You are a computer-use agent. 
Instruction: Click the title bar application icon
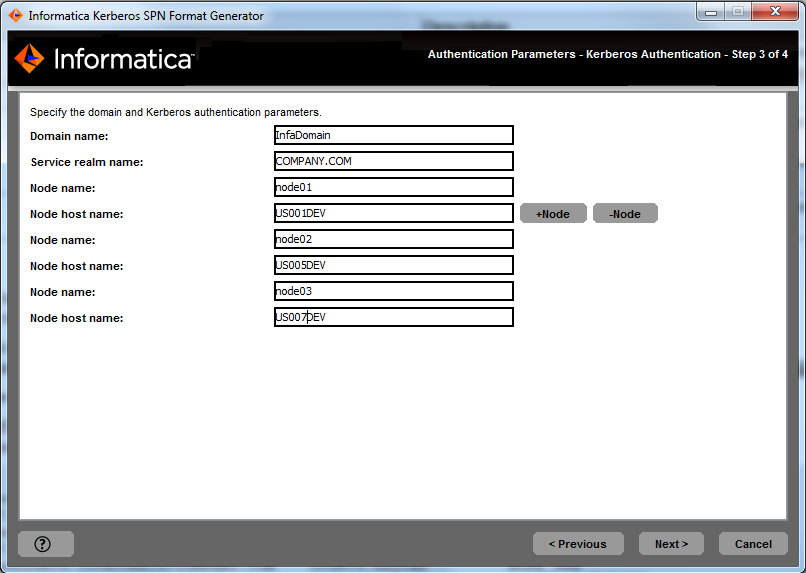click(x=16, y=16)
